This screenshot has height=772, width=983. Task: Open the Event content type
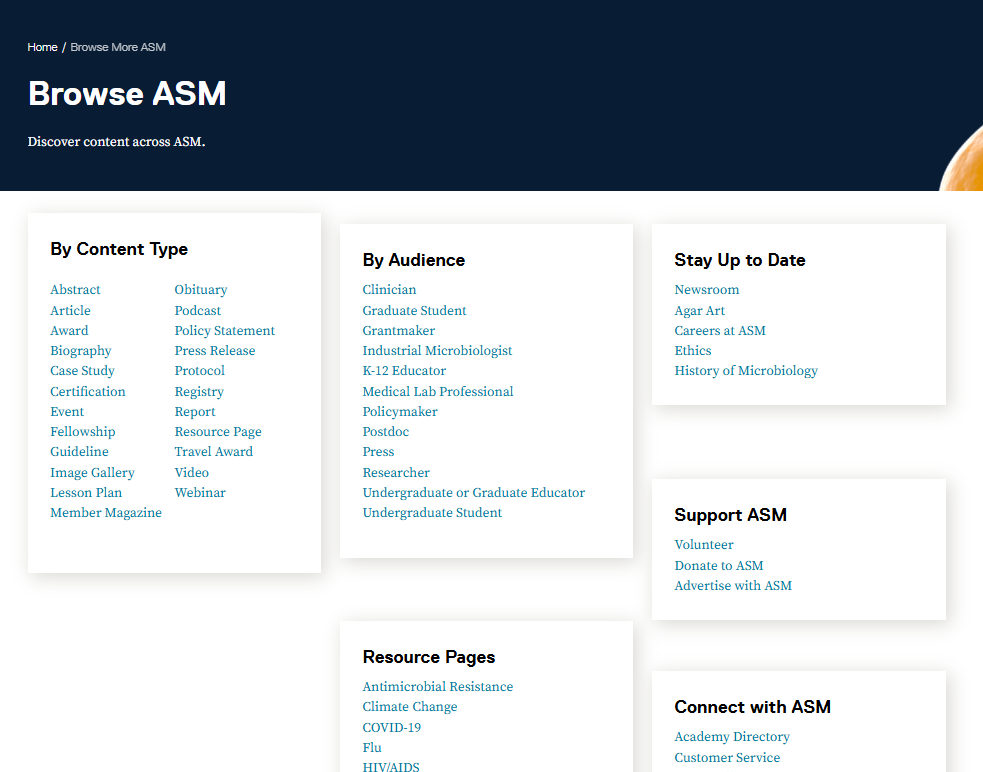(x=67, y=411)
